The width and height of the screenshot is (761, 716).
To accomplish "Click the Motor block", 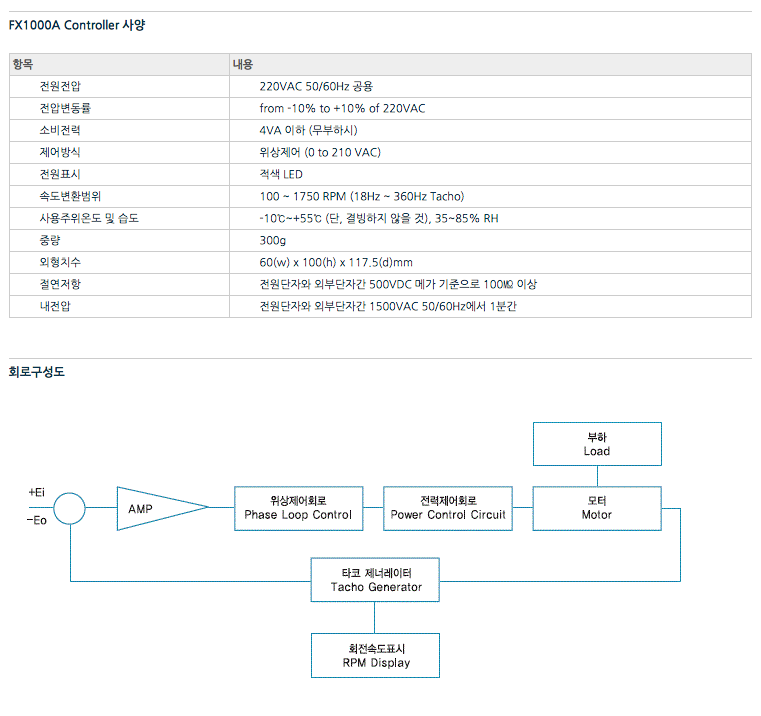I will [596, 508].
